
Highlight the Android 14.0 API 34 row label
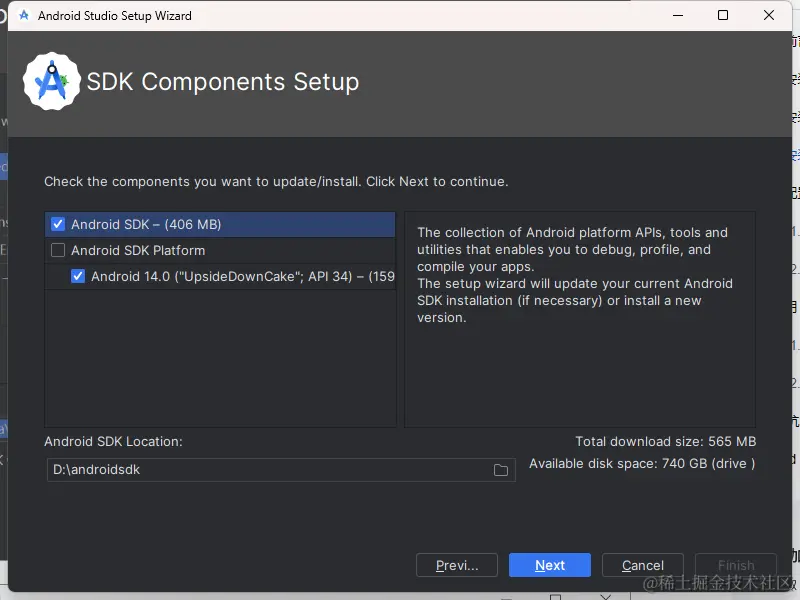[242, 276]
